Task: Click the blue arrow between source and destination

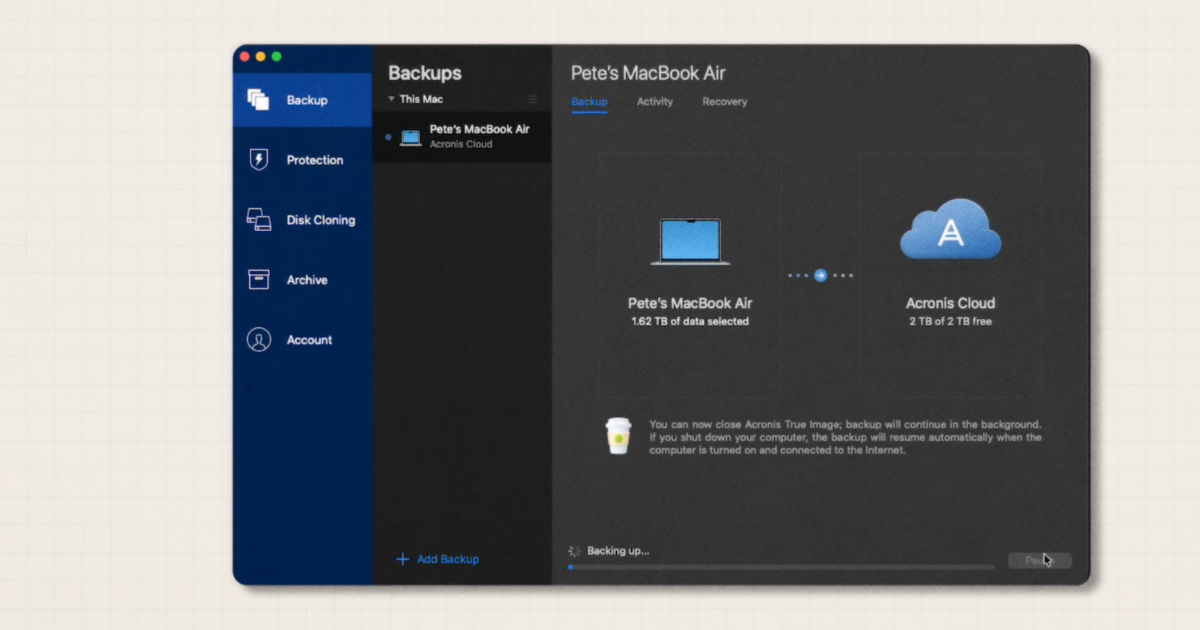Action: click(x=820, y=275)
